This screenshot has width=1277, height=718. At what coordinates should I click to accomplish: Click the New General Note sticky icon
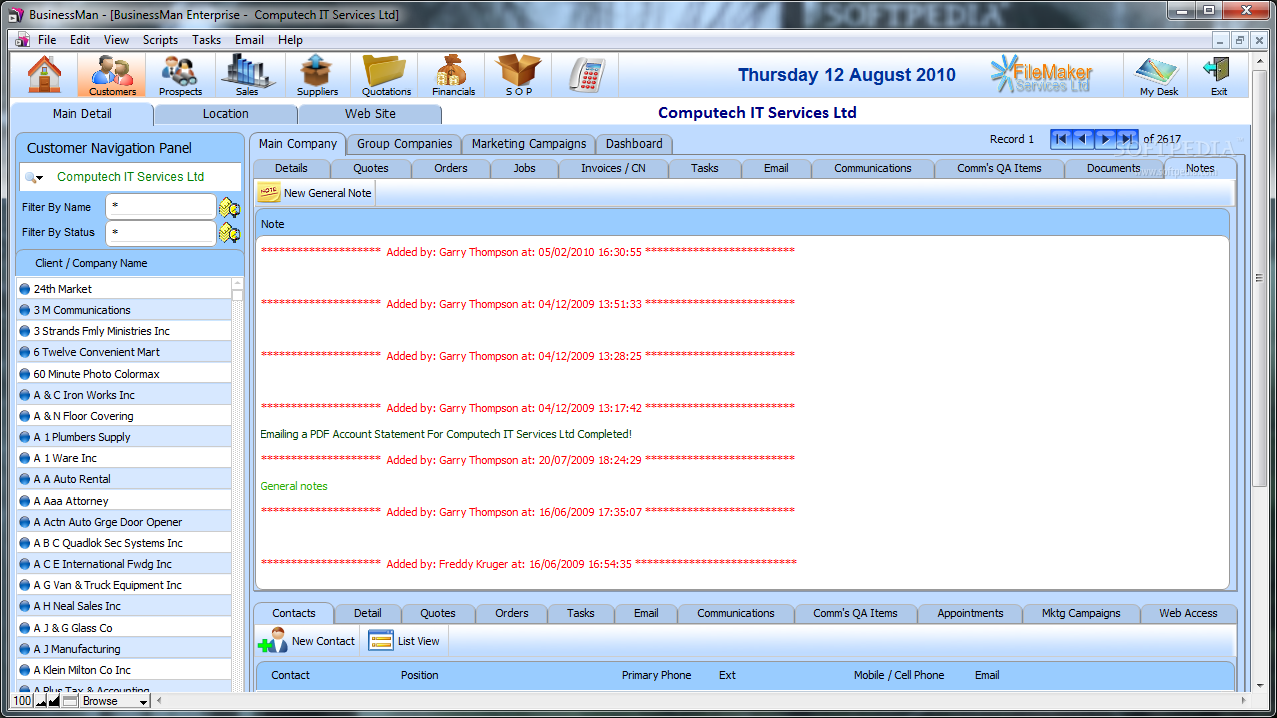click(x=269, y=193)
